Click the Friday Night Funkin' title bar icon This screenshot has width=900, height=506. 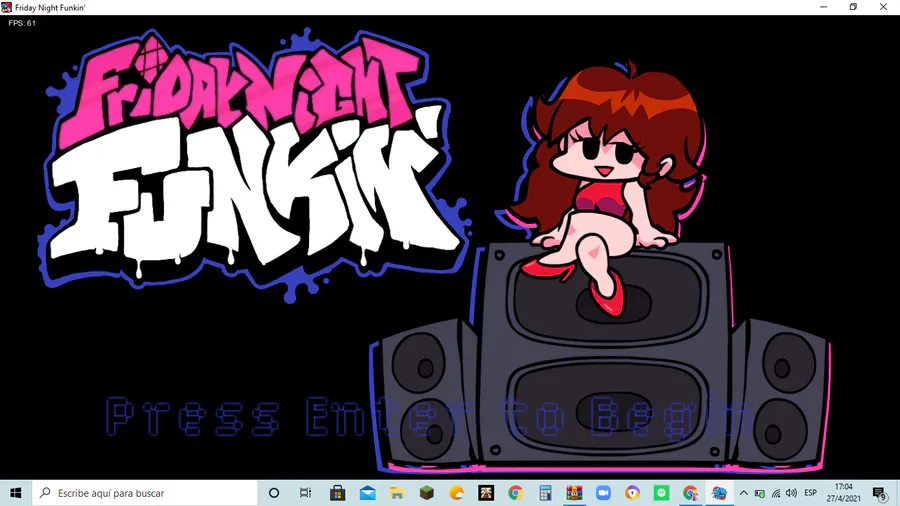[x=6, y=7]
